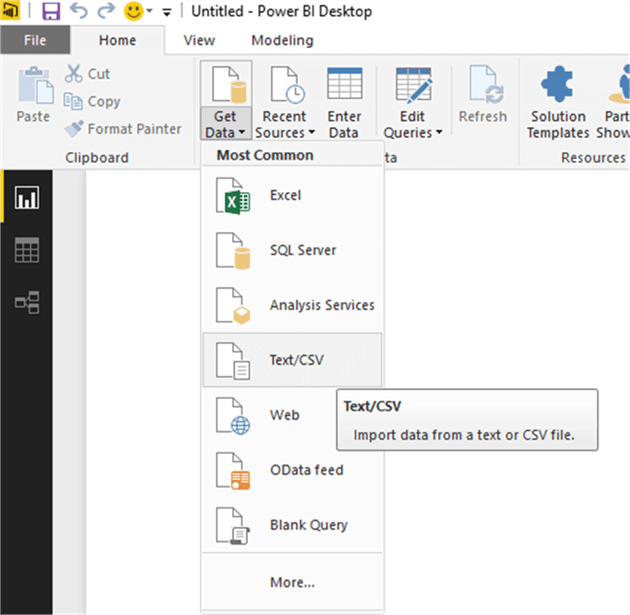Switch to Report view in sidebar
The height and width of the screenshot is (615, 630).
pos(26,197)
